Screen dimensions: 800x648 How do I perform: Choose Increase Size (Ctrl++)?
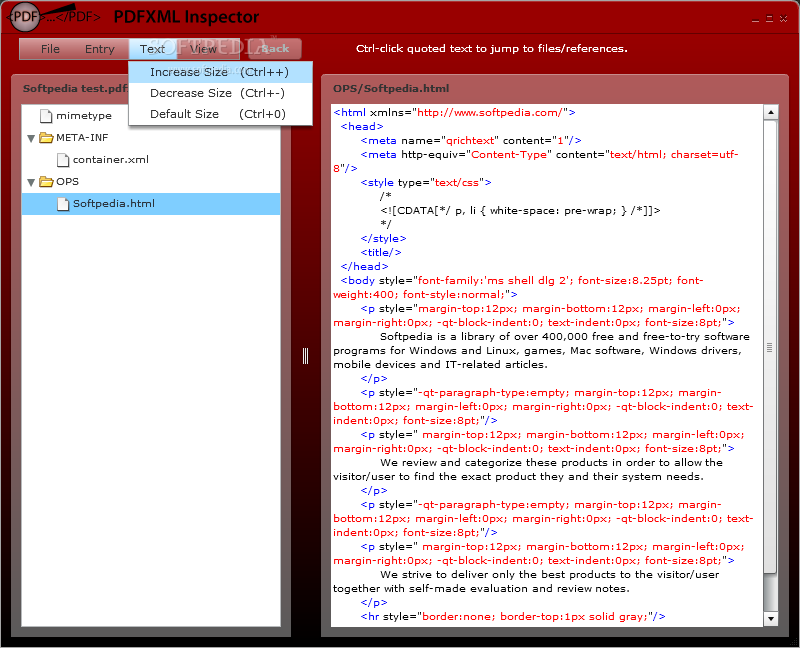220,72
